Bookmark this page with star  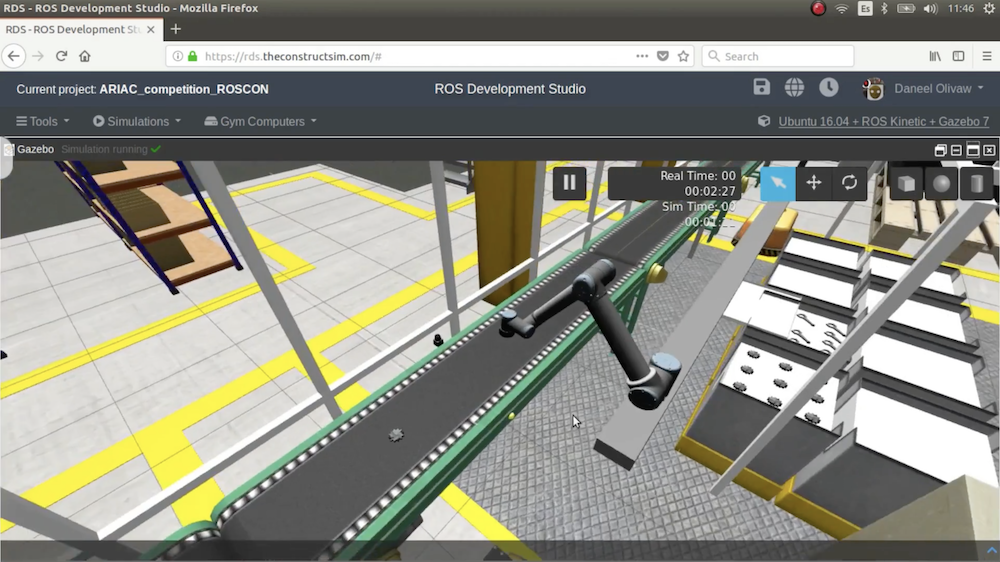684,56
